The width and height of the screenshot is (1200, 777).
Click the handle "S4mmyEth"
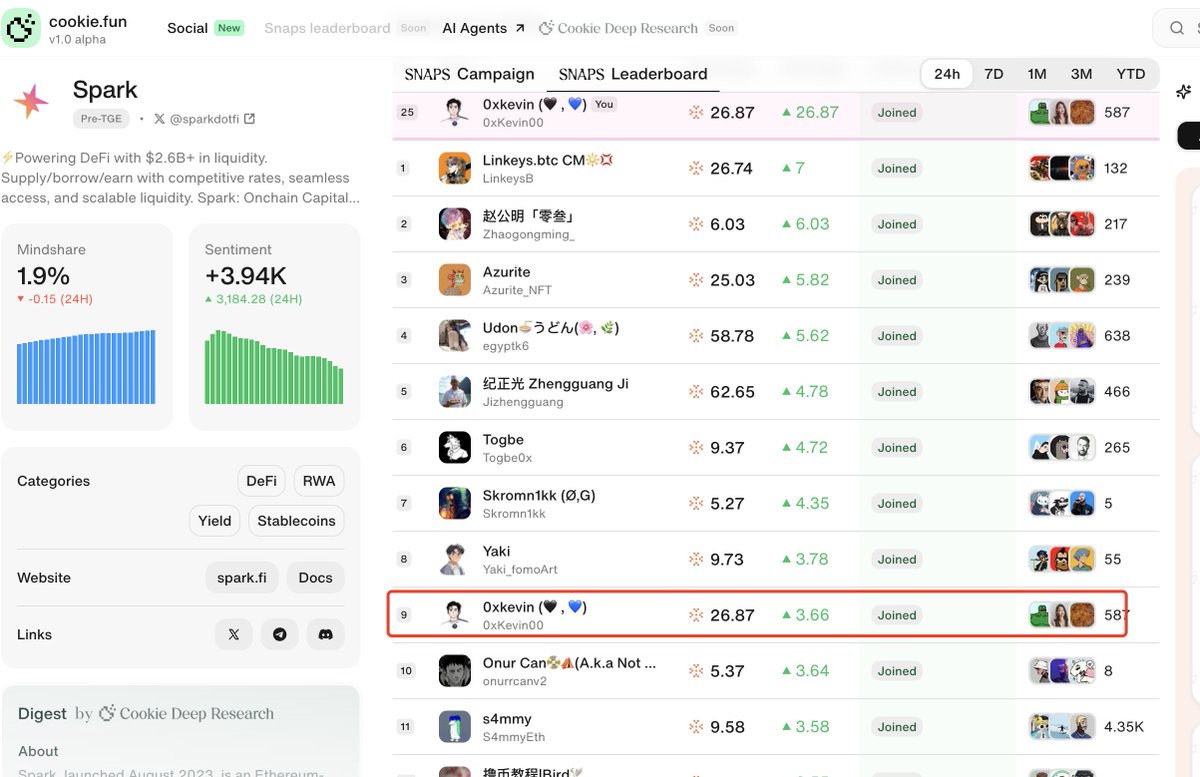tap(514, 737)
